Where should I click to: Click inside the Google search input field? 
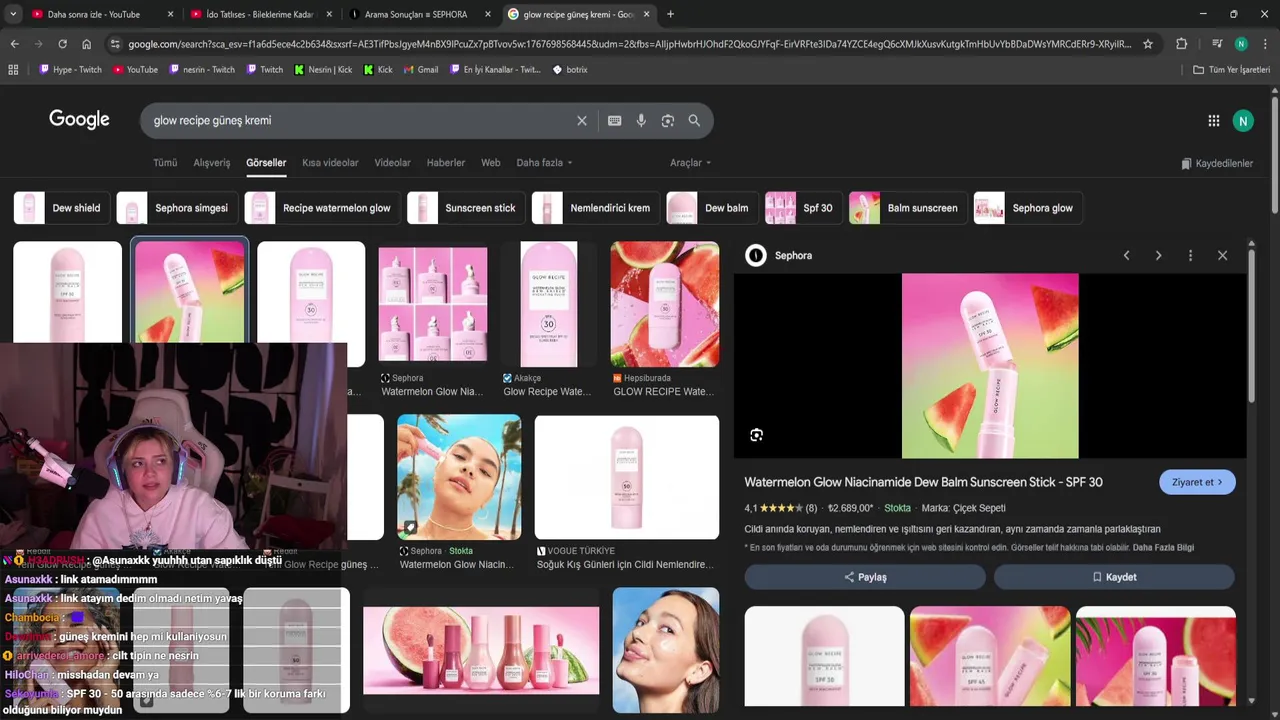pyautogui.click(x=360, y=121)
